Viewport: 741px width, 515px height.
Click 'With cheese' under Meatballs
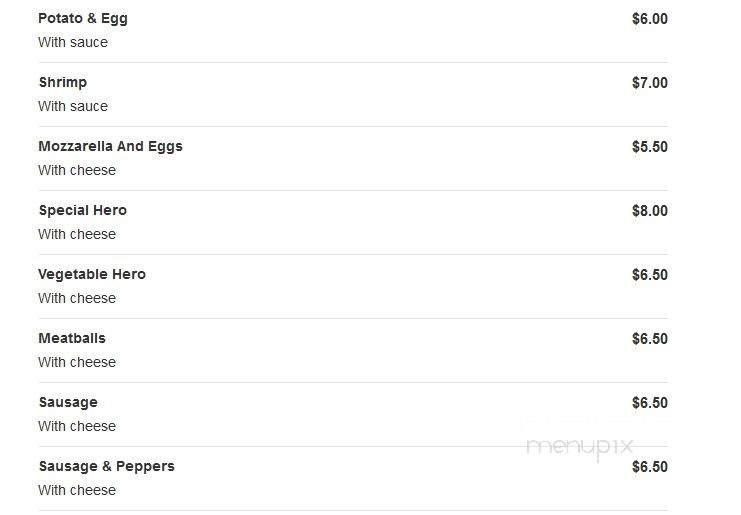coord(77,362)
